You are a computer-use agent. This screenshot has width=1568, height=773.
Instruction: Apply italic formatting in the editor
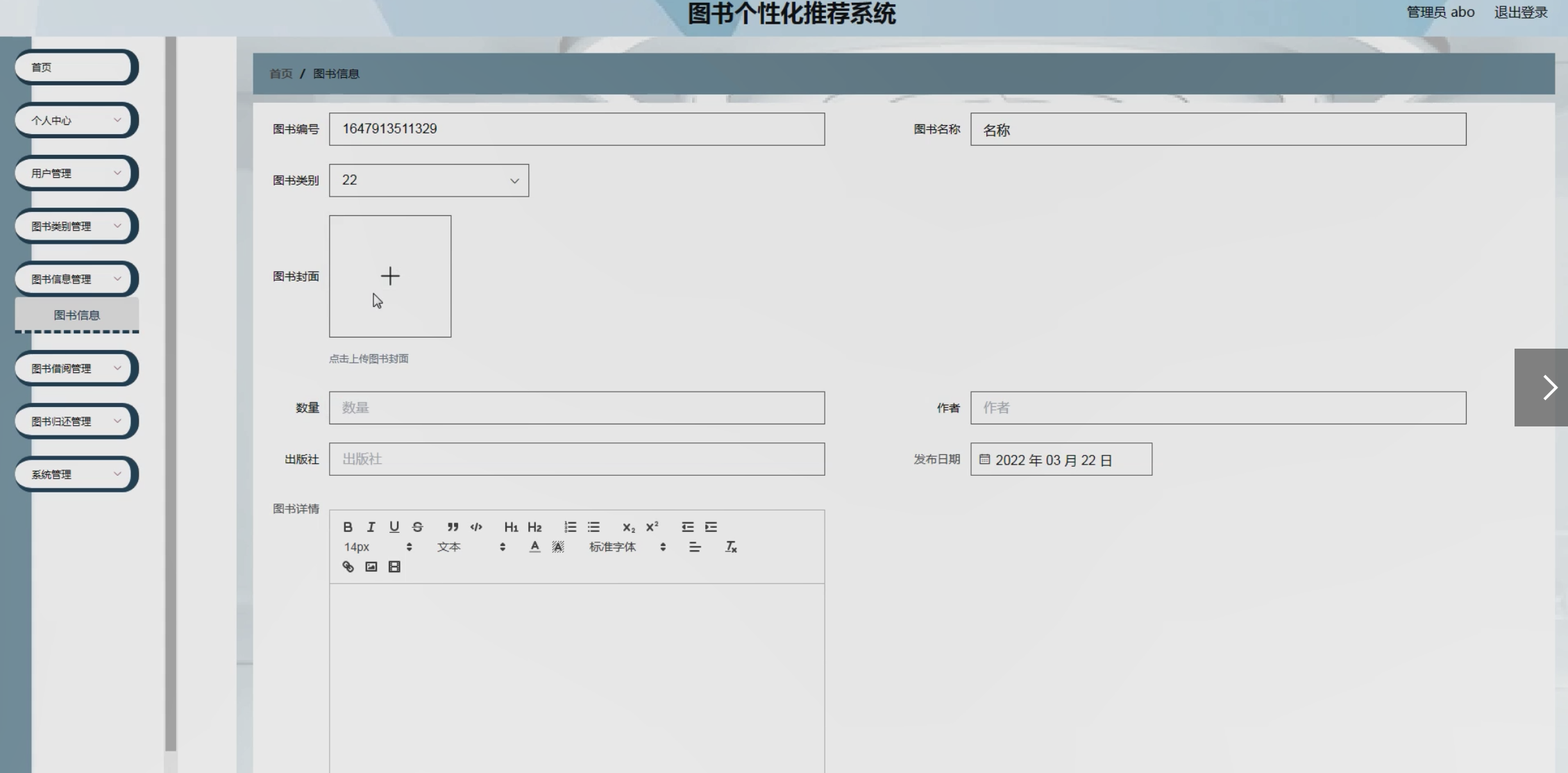tap(371, 527)
